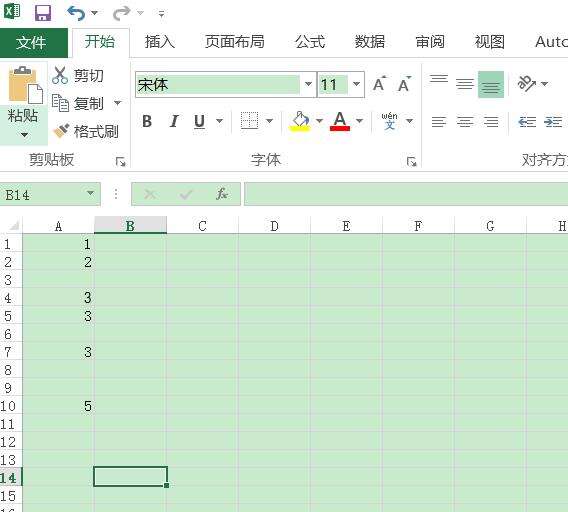568x512 pixels.
Task: Open the font name dropdown showing 宋体
Action: [308, 84]
